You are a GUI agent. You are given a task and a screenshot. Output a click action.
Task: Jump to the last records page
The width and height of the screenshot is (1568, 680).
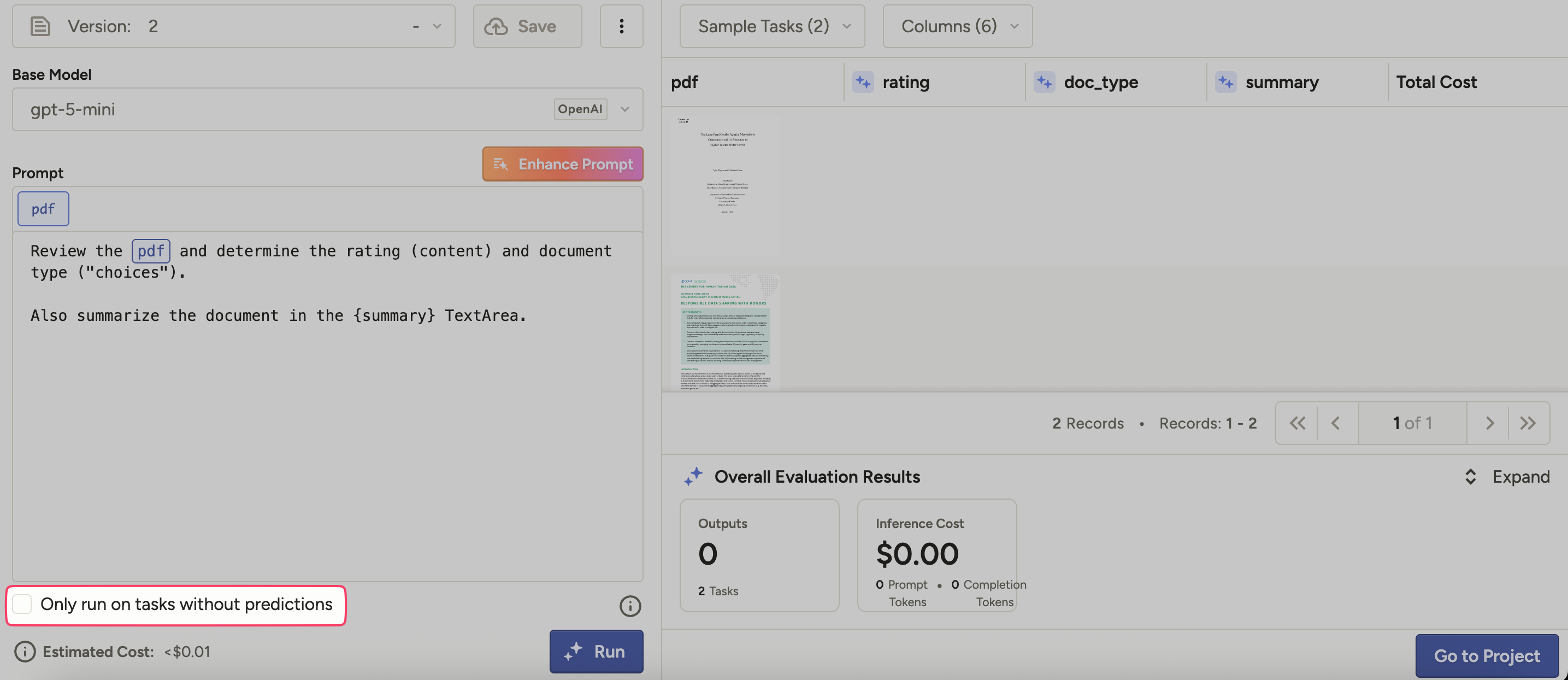(1528, 423)
